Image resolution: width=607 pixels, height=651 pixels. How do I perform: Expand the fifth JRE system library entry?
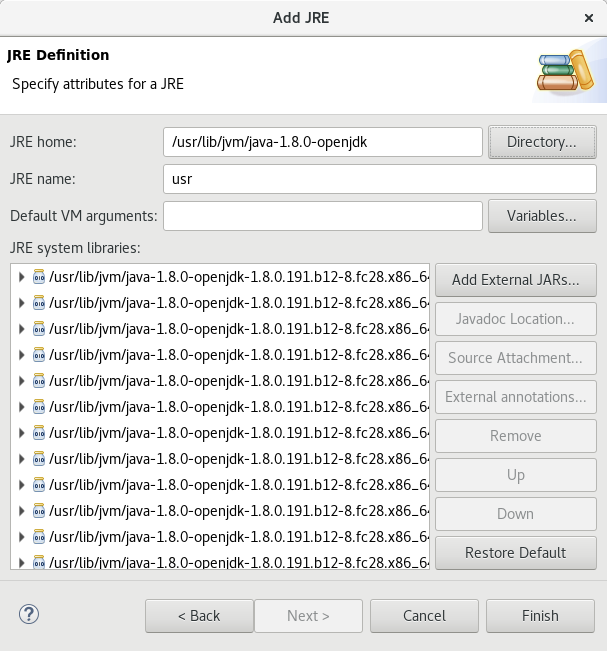click(x=22, y=381)
